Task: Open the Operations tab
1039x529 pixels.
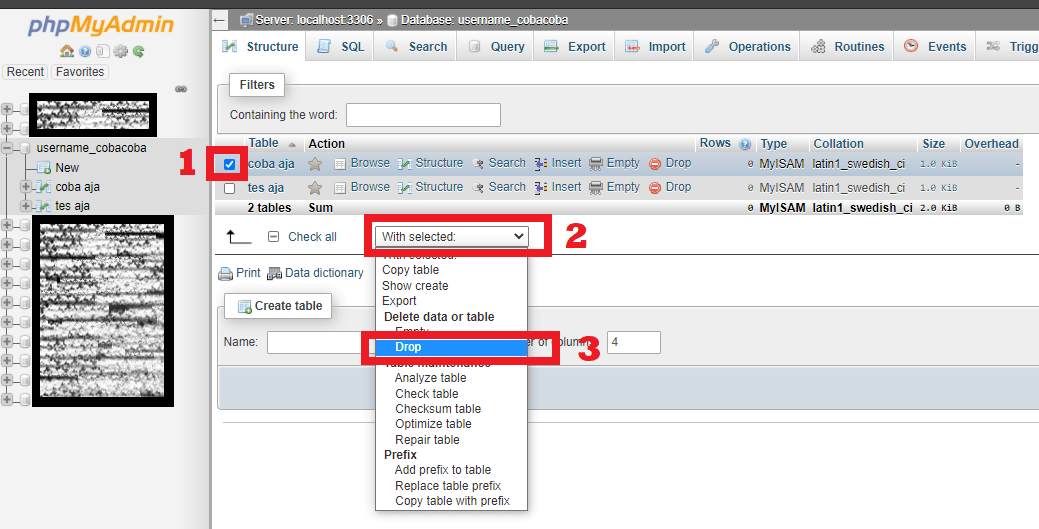Action: 747,46
